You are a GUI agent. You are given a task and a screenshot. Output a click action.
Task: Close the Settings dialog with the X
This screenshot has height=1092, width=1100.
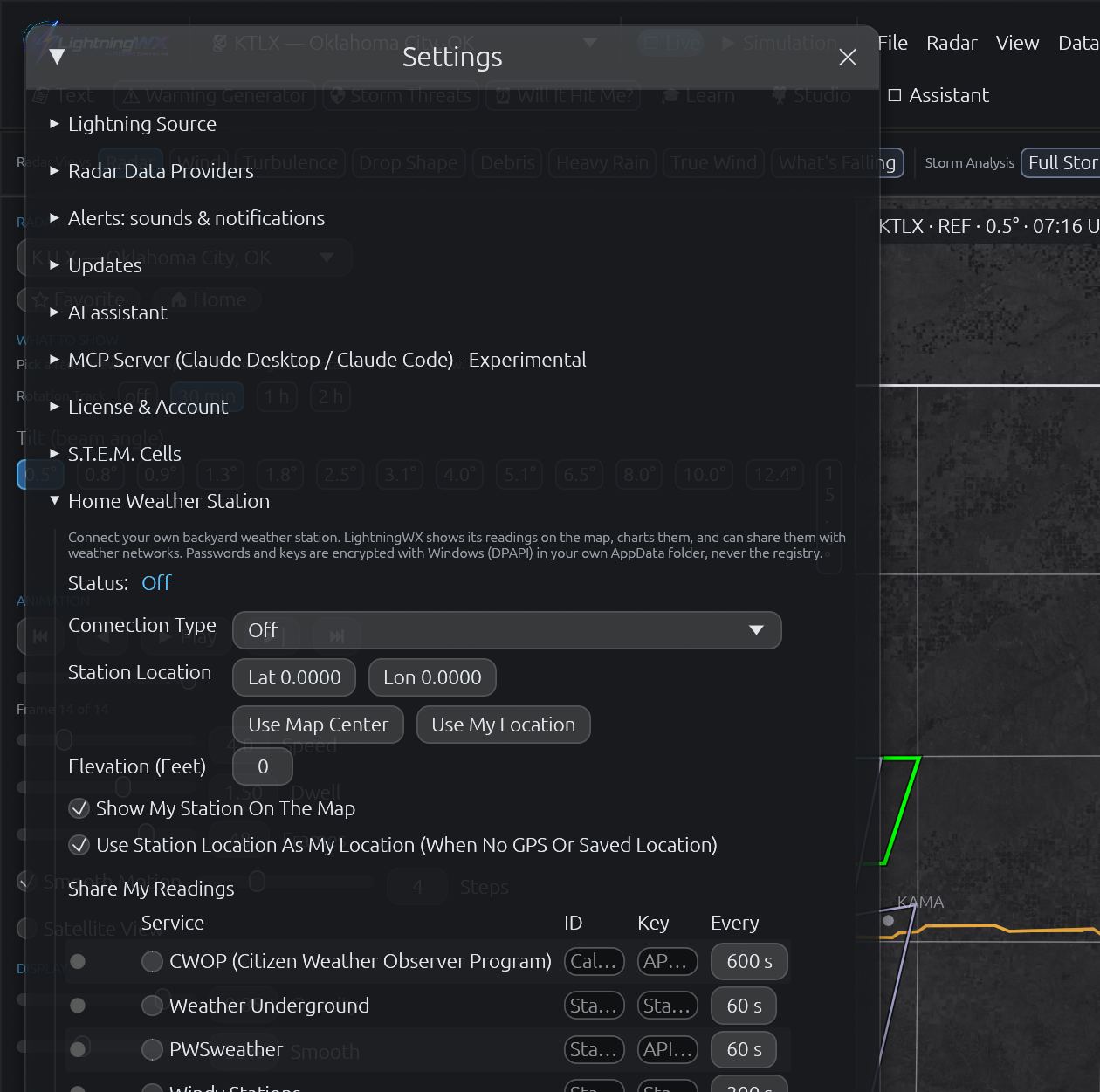(847, 58)
